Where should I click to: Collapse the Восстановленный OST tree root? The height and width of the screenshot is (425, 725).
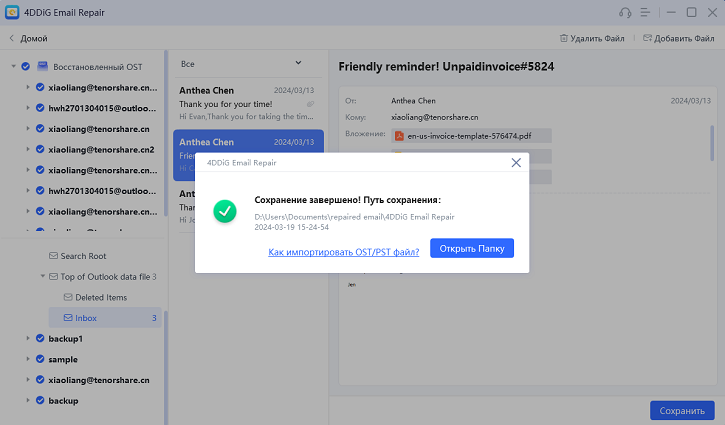tap(13, 67)
